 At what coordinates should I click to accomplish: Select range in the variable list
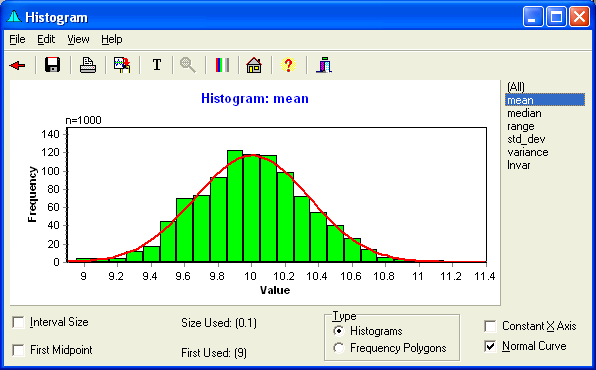(x=521, y=126)
